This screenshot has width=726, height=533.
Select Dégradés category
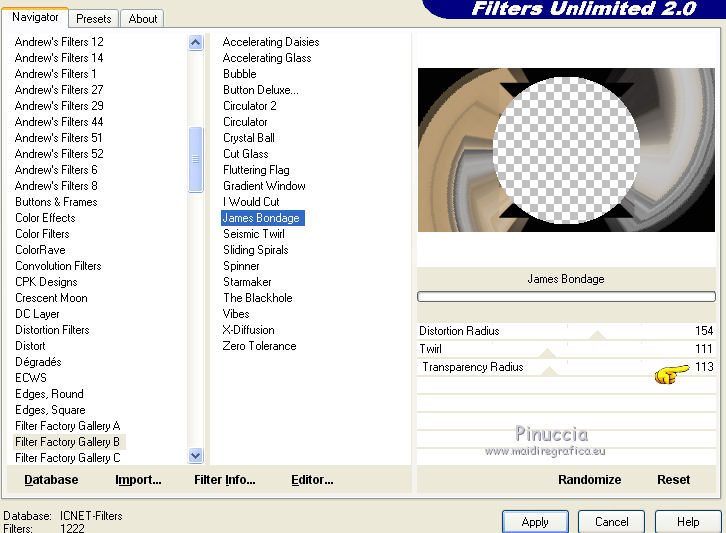[x=38, y=362]
